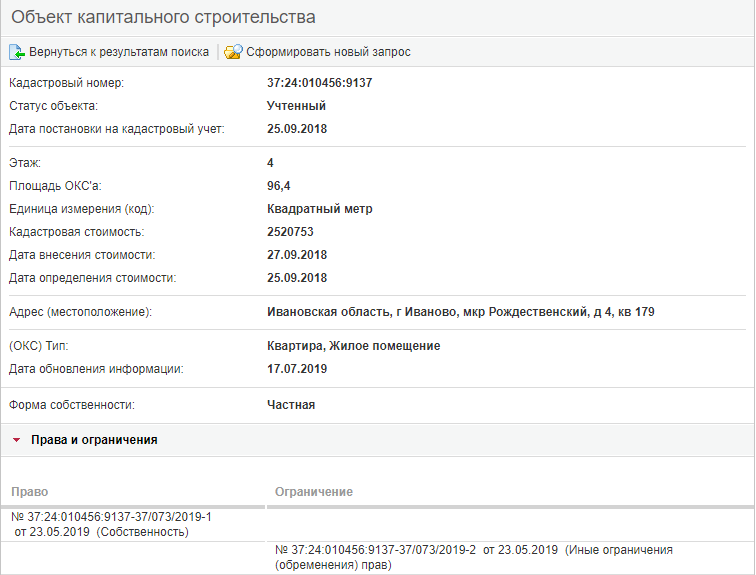The height and width of the screenshot is (575, 756).
Task: Click the new request icon in toolbar
Action: [233, 52]
